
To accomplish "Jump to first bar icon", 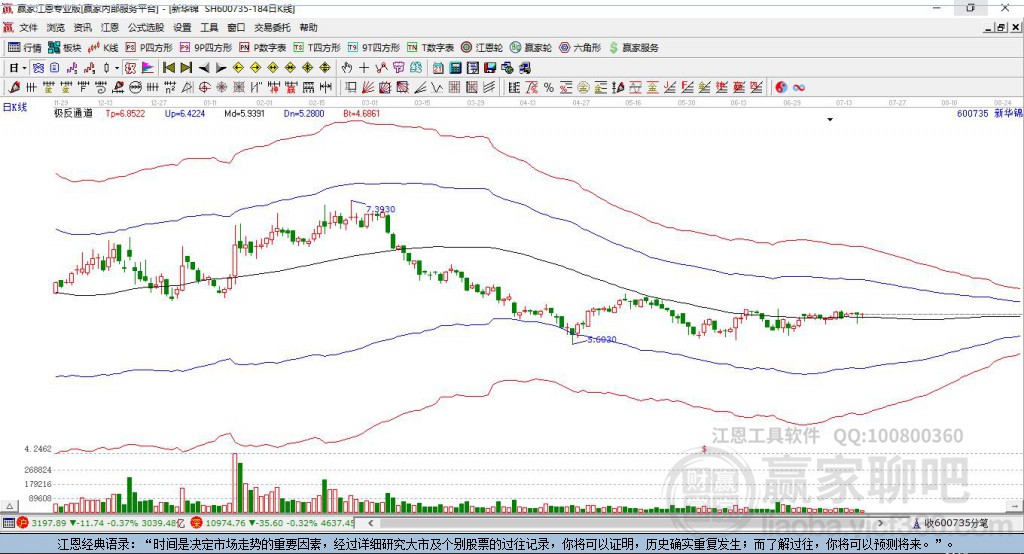I will [x=168, y=68].
